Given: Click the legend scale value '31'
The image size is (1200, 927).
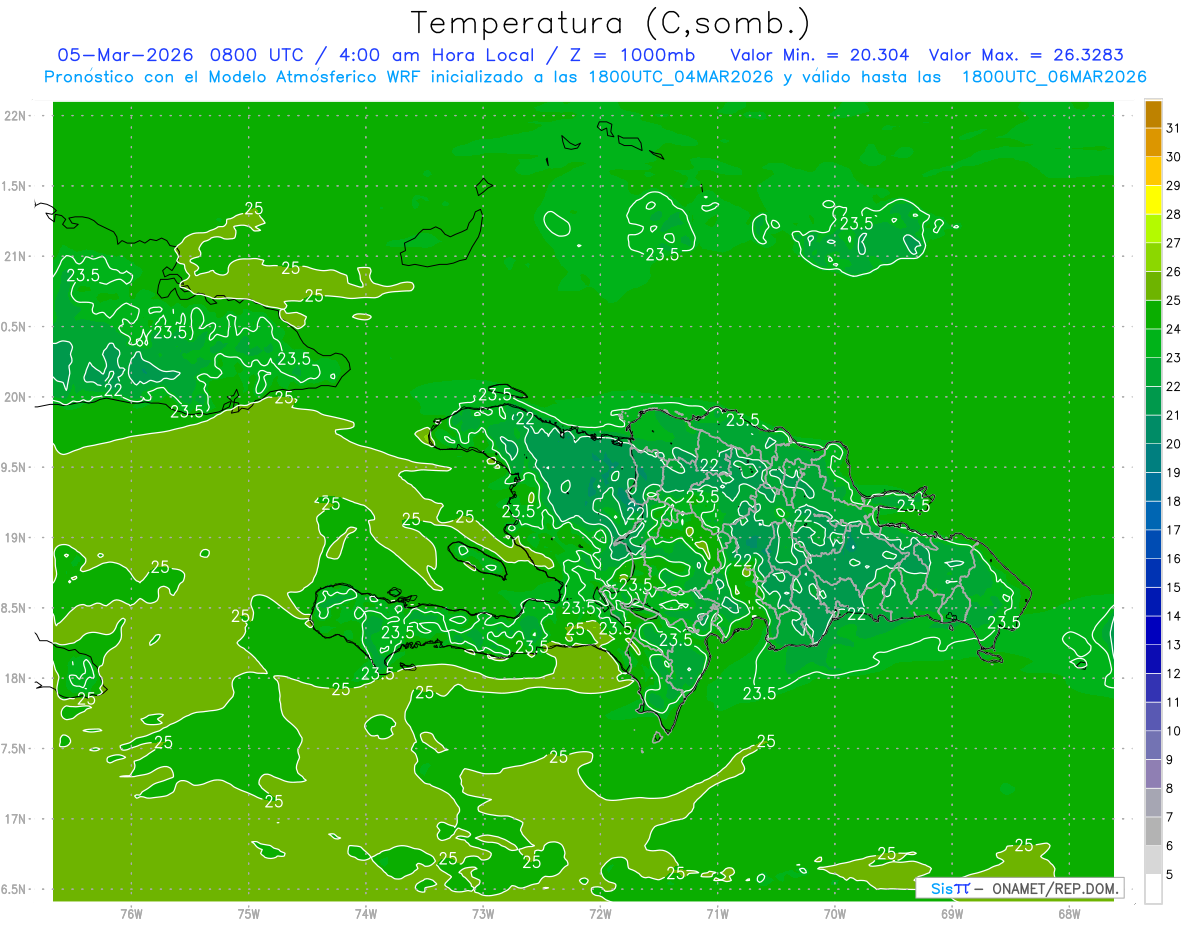Looking at the screenshot, I should click(1173, 128).
